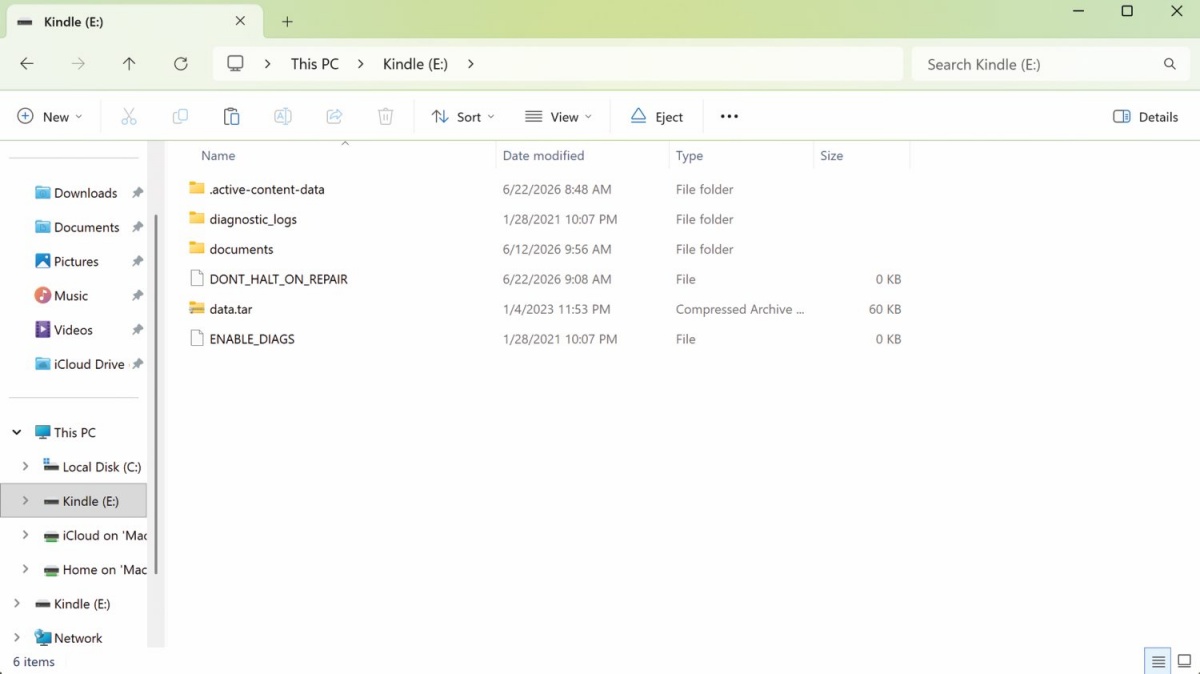1200x674 pixels.
Task: Expand iCloud on 'Mac node
Action: [x=26, y=535]
